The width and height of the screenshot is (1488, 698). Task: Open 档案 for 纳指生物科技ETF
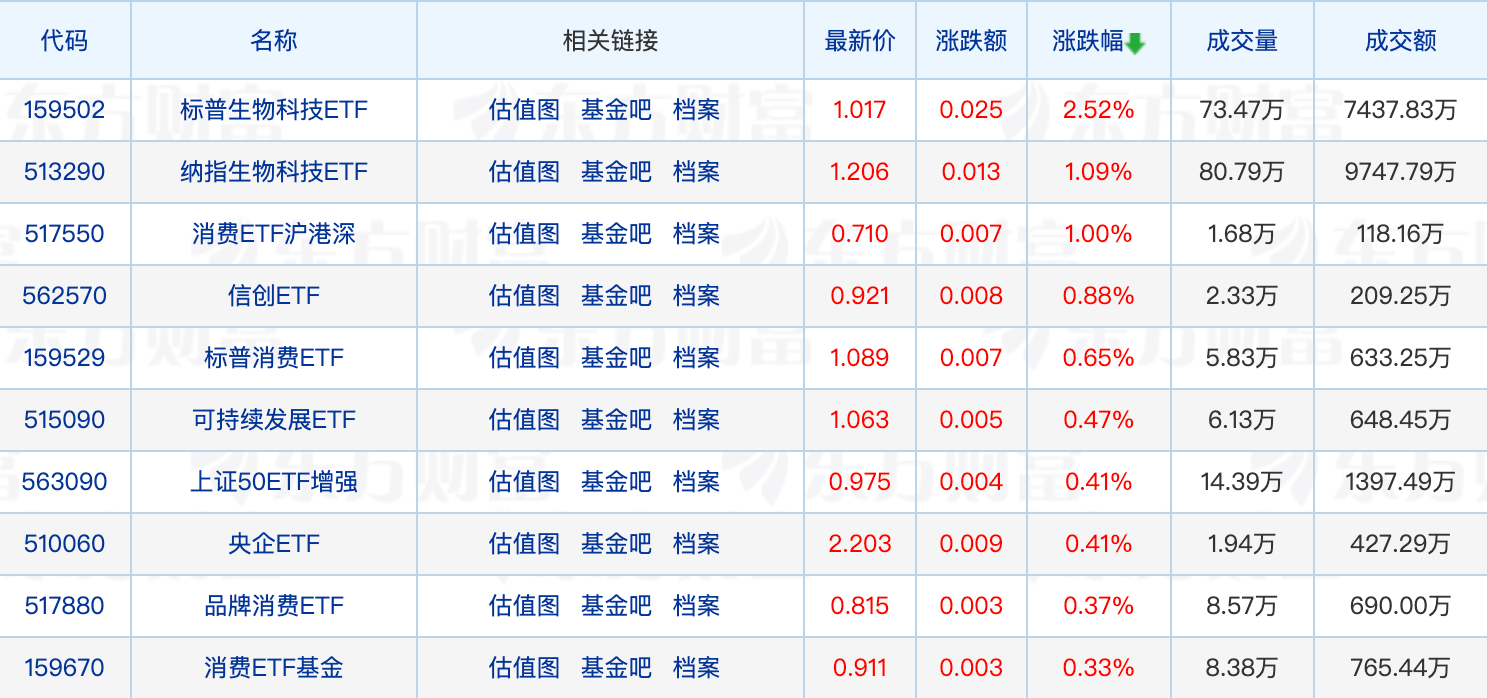pos(696,172)
